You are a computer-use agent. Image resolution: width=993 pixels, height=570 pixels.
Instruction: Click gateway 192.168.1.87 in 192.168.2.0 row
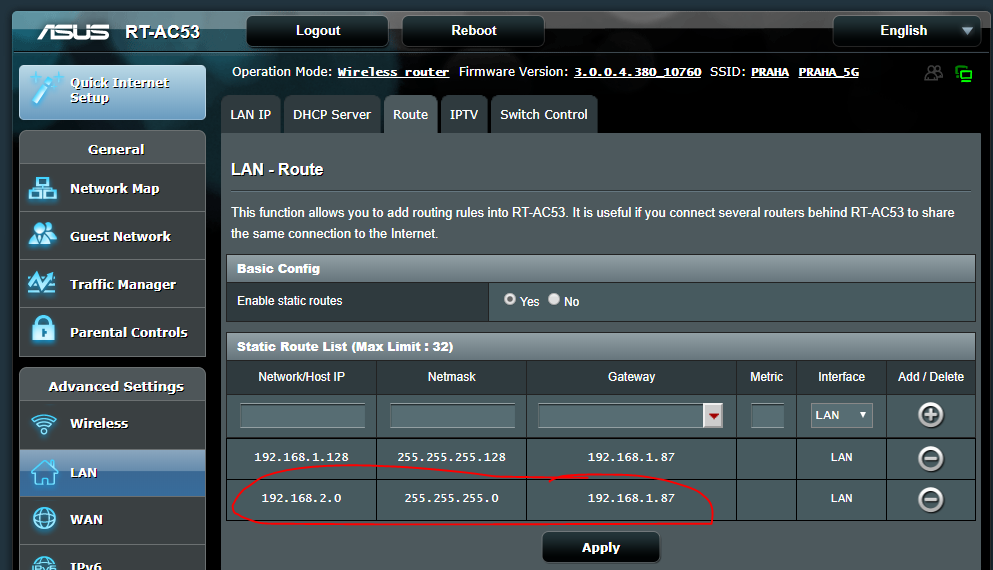631,498
